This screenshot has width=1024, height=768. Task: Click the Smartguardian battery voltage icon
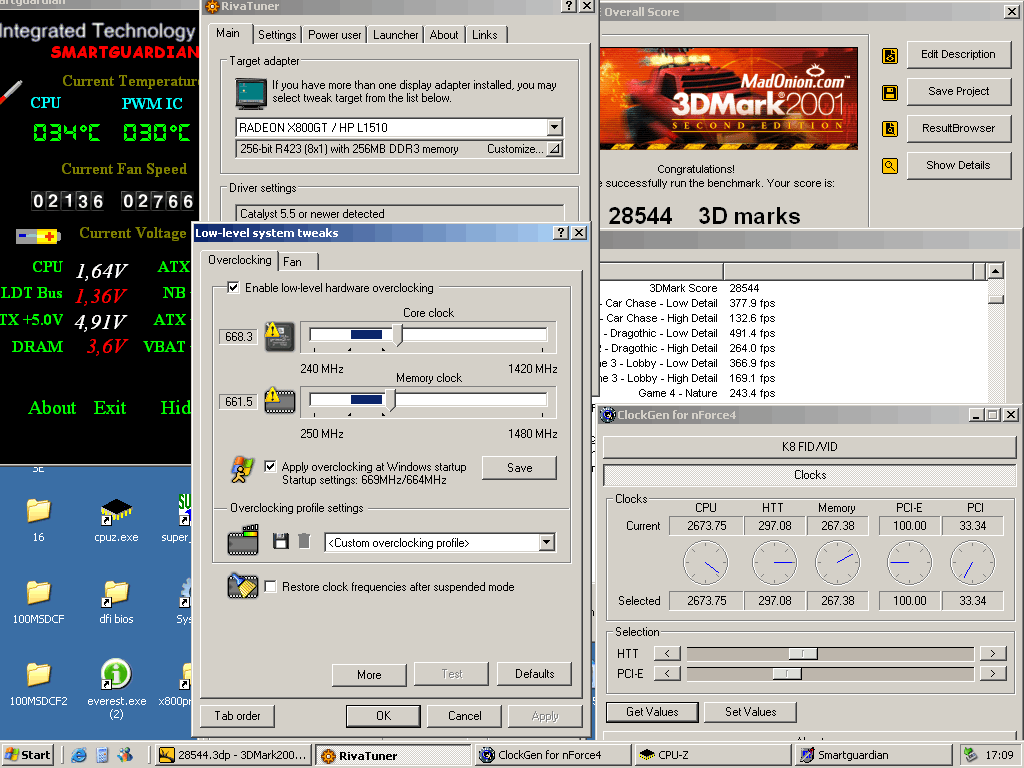(x=38, y=236)
